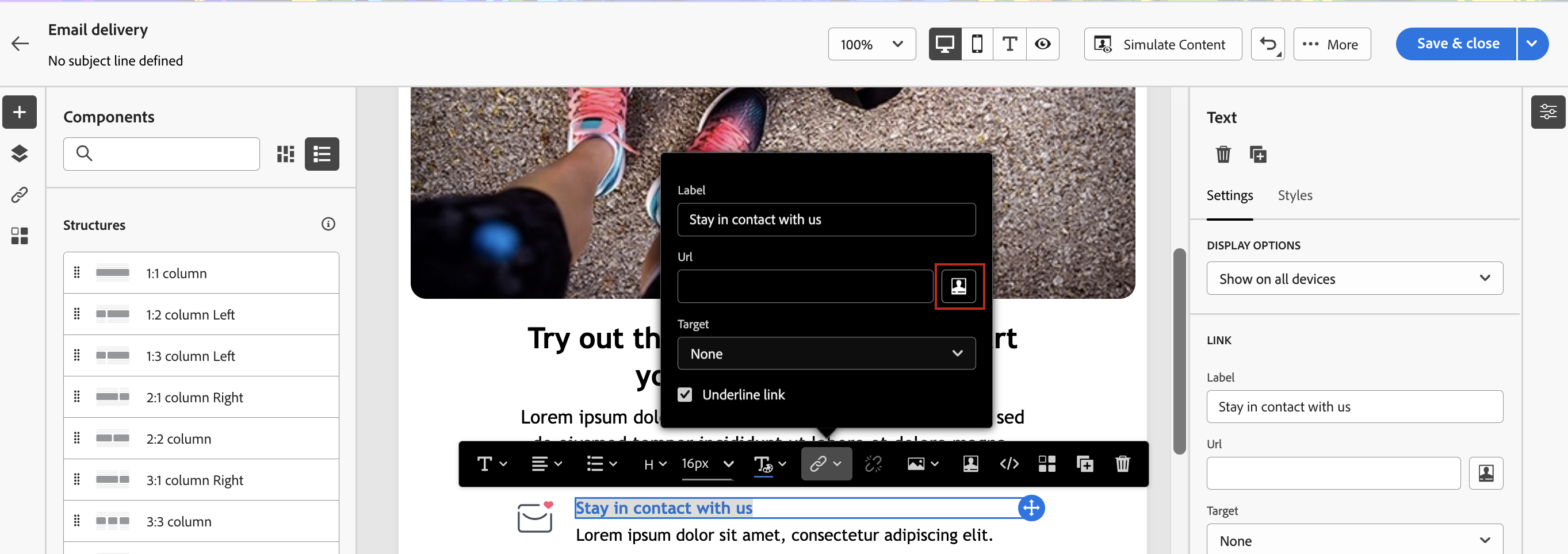
Task: Switch to plain text view
Action: 1009,44
